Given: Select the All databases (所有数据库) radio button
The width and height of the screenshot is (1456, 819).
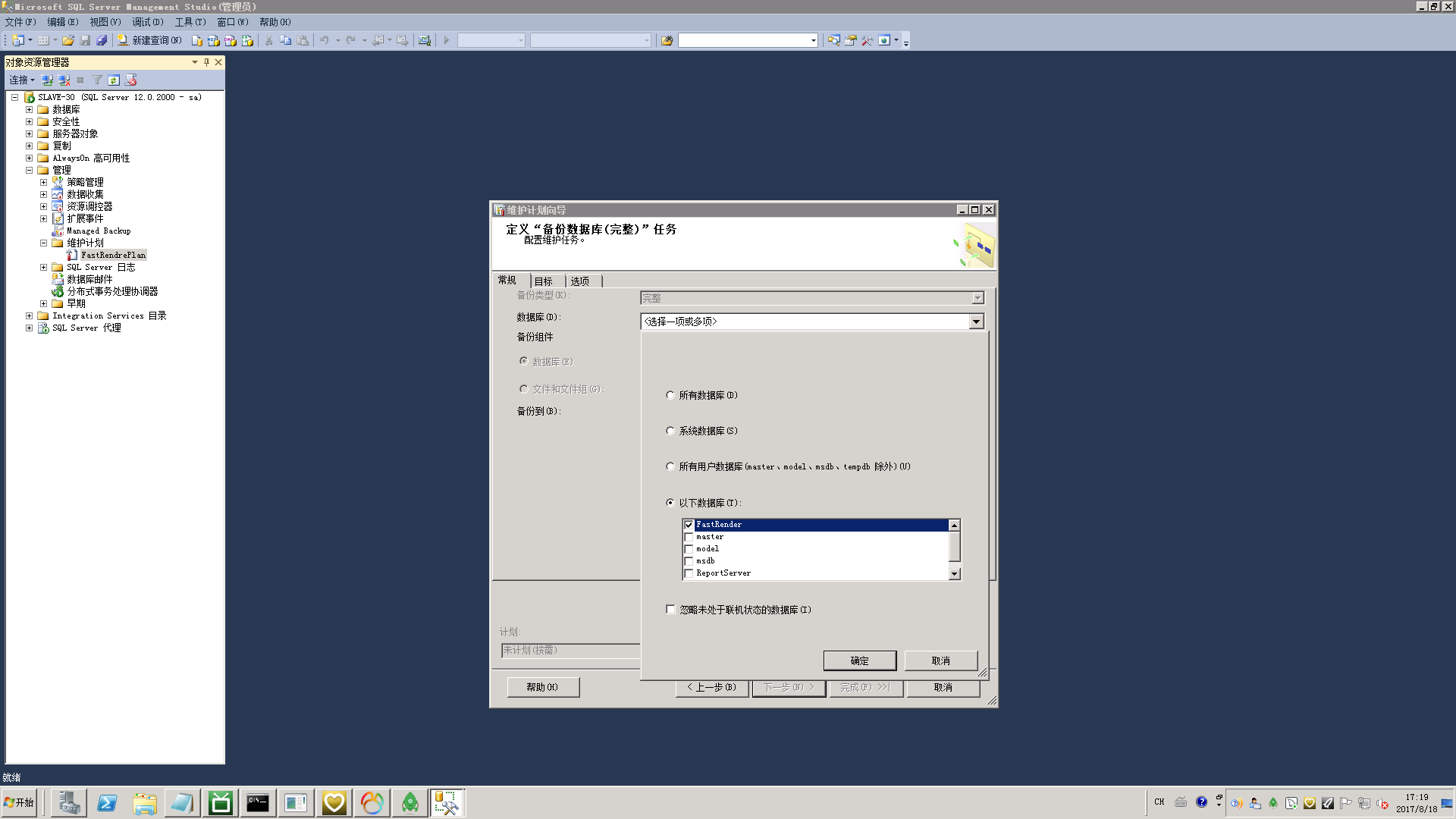Looking at the screenshot, I should pos(670,395).
